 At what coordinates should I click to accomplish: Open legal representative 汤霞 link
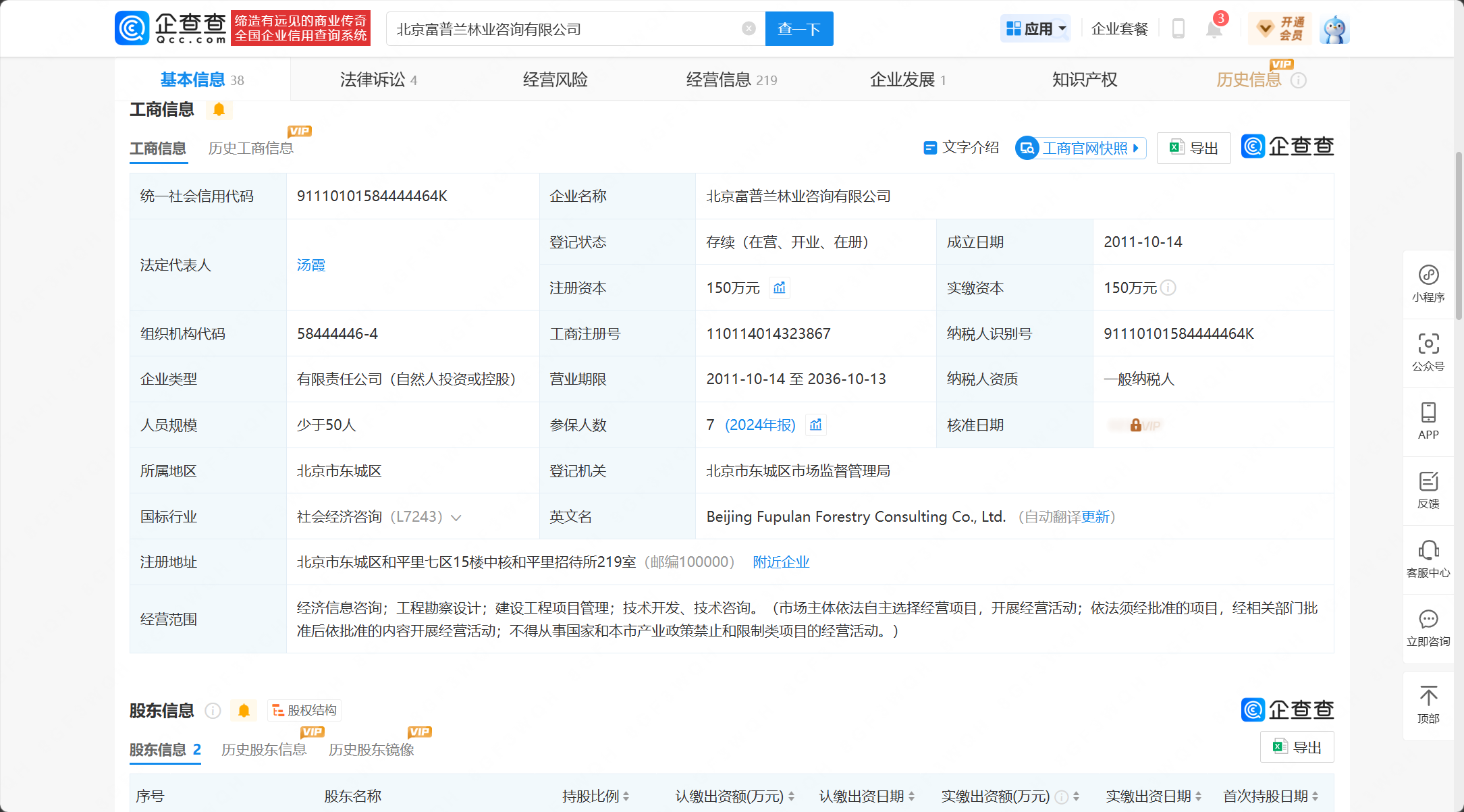pos(311,265)
